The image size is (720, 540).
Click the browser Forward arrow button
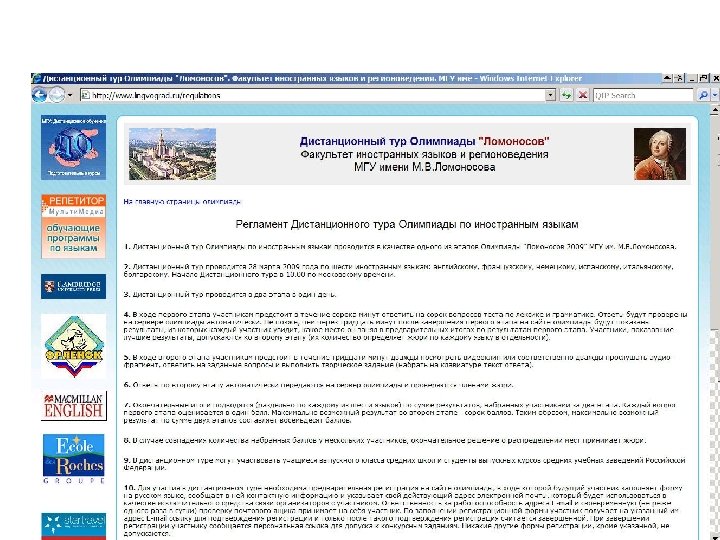click(57, 95)
